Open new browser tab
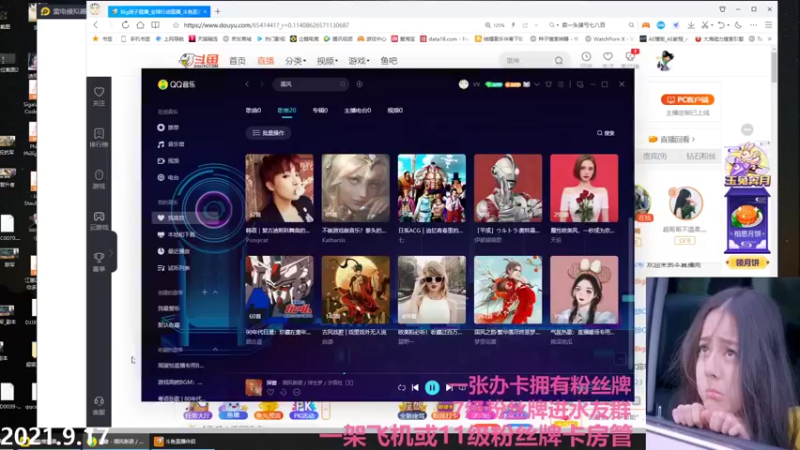The height and width of the screenshot is (450, 800). pos(218,11)
